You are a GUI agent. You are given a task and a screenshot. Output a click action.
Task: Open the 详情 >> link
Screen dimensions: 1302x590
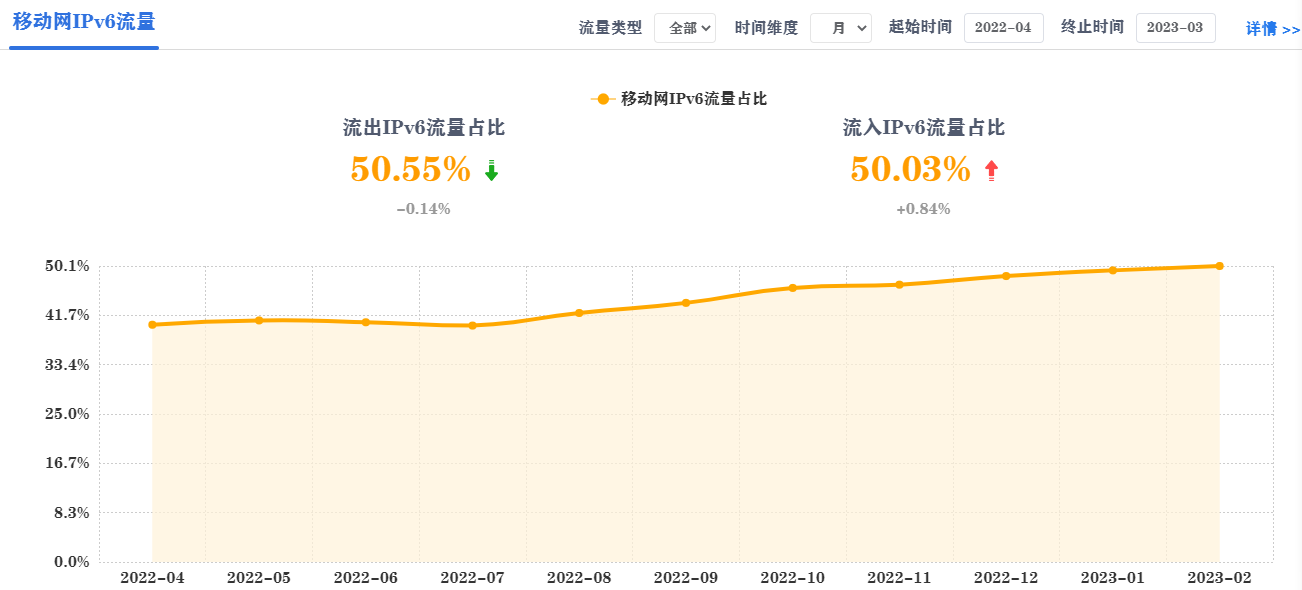1272,29
